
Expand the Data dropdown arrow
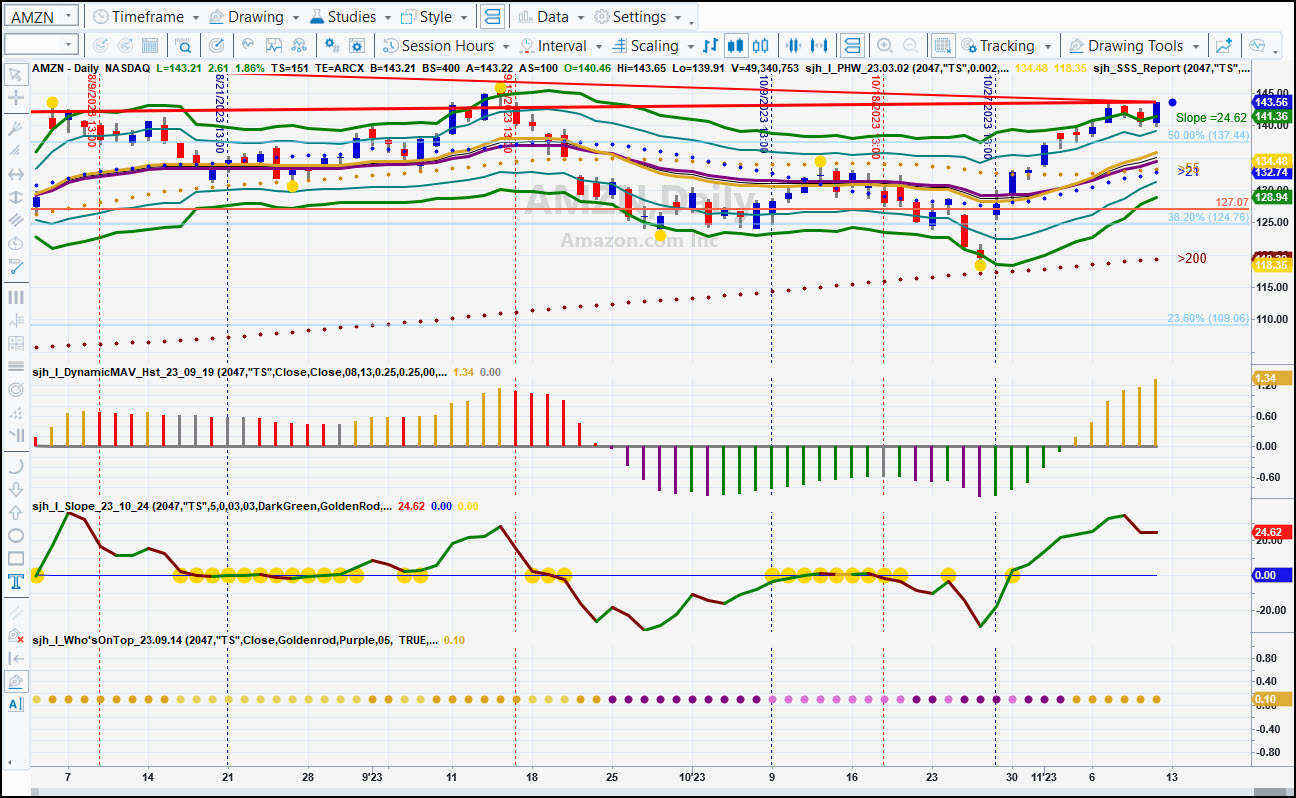(580, 18)
